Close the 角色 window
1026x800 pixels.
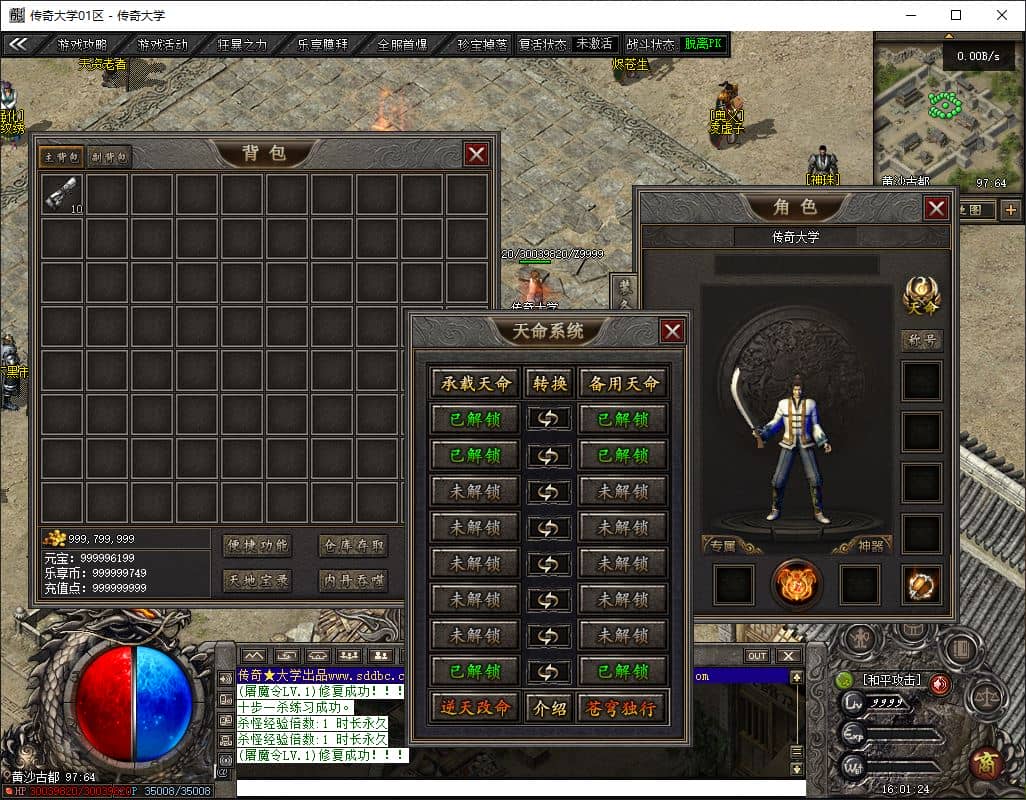(936, 208)
